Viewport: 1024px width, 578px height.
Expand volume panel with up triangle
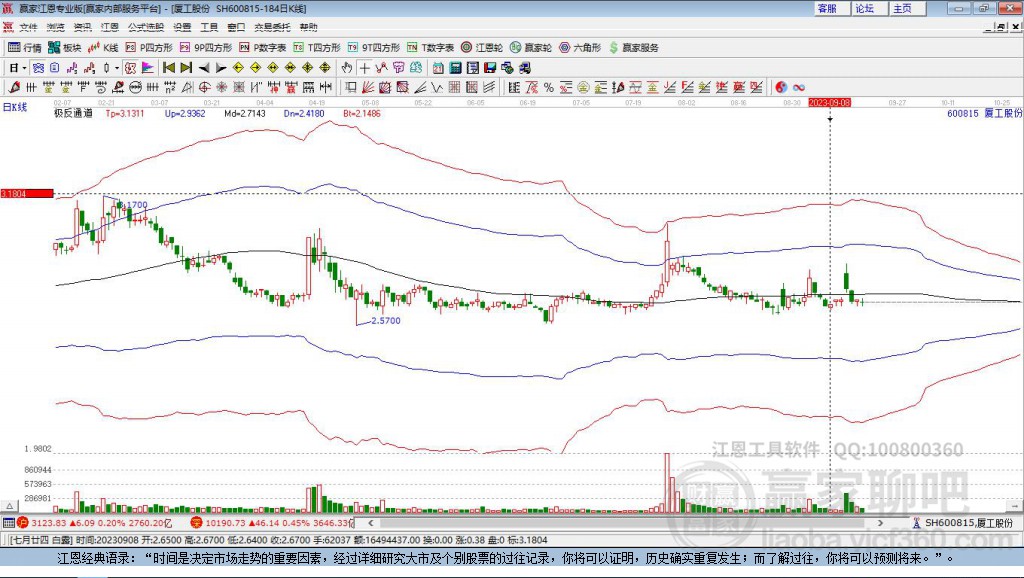[x=9, y=506]
